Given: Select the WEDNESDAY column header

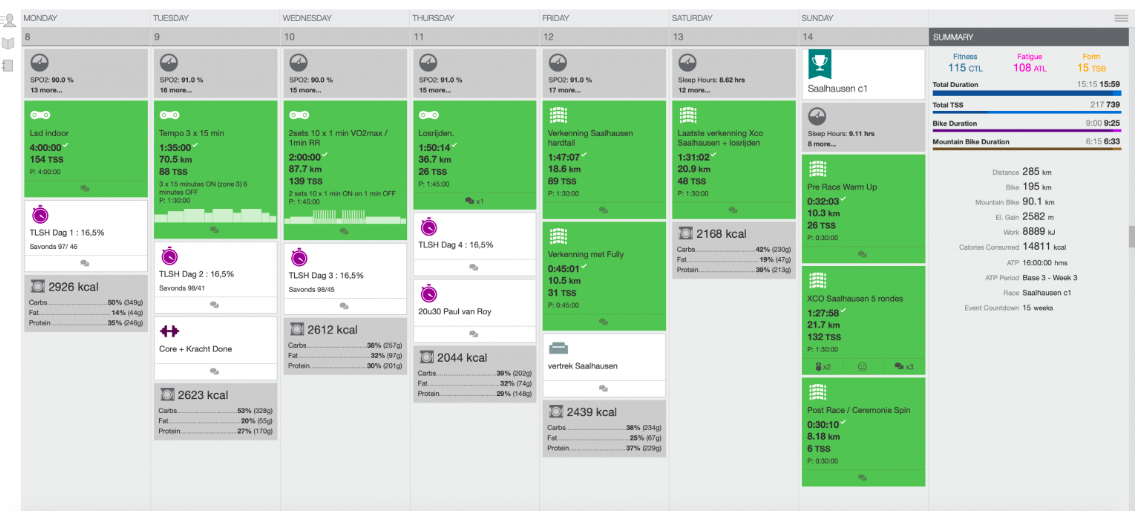Looking at the screenshot, I should (307, 18).
